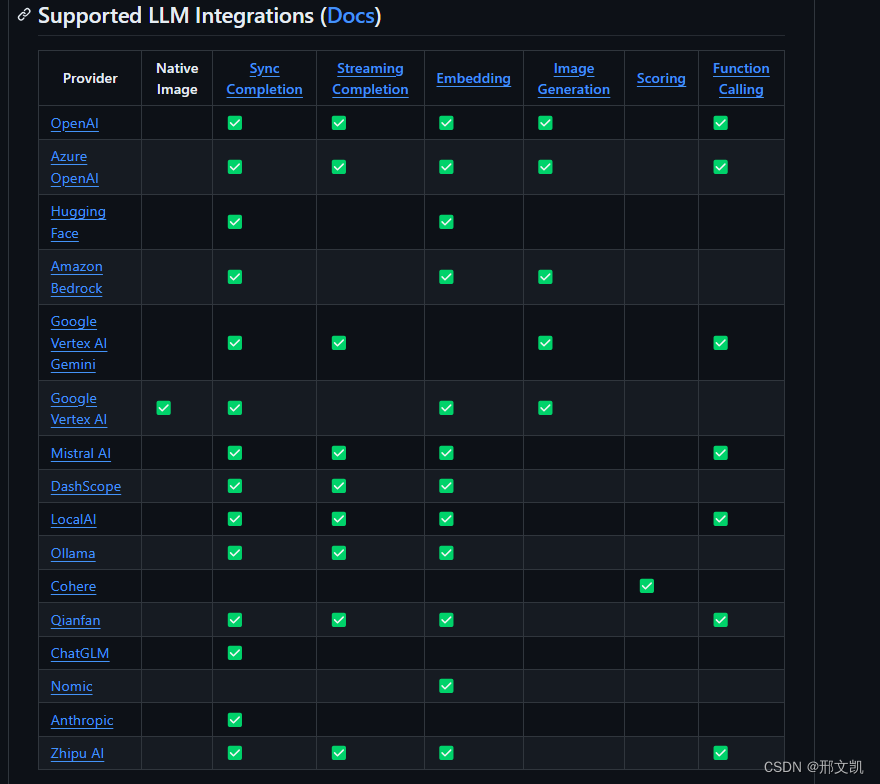The width and height of the screenshot is (880, 784).
Task: Click the 'Supported LLM Integrations' heading text
Action: [176, 16]
